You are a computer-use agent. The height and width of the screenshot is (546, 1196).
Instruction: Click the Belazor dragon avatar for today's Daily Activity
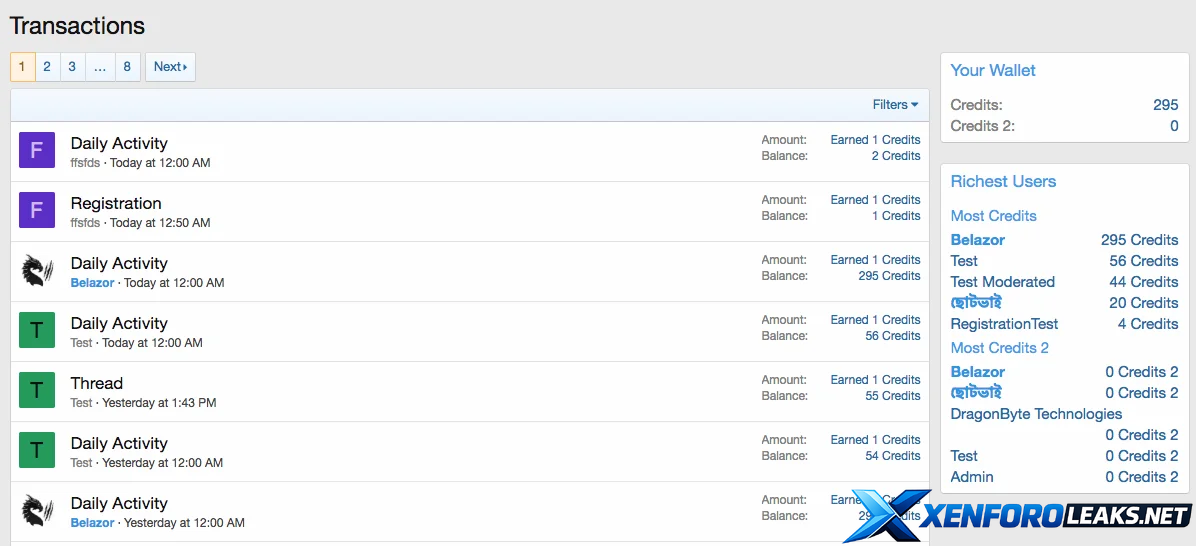[x=37, y=271]
